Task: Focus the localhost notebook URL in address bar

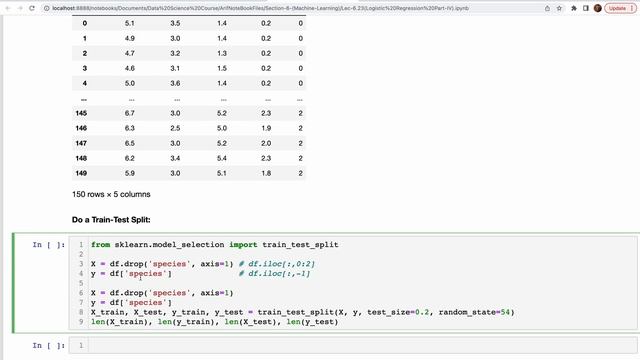Action: [260, 8]
